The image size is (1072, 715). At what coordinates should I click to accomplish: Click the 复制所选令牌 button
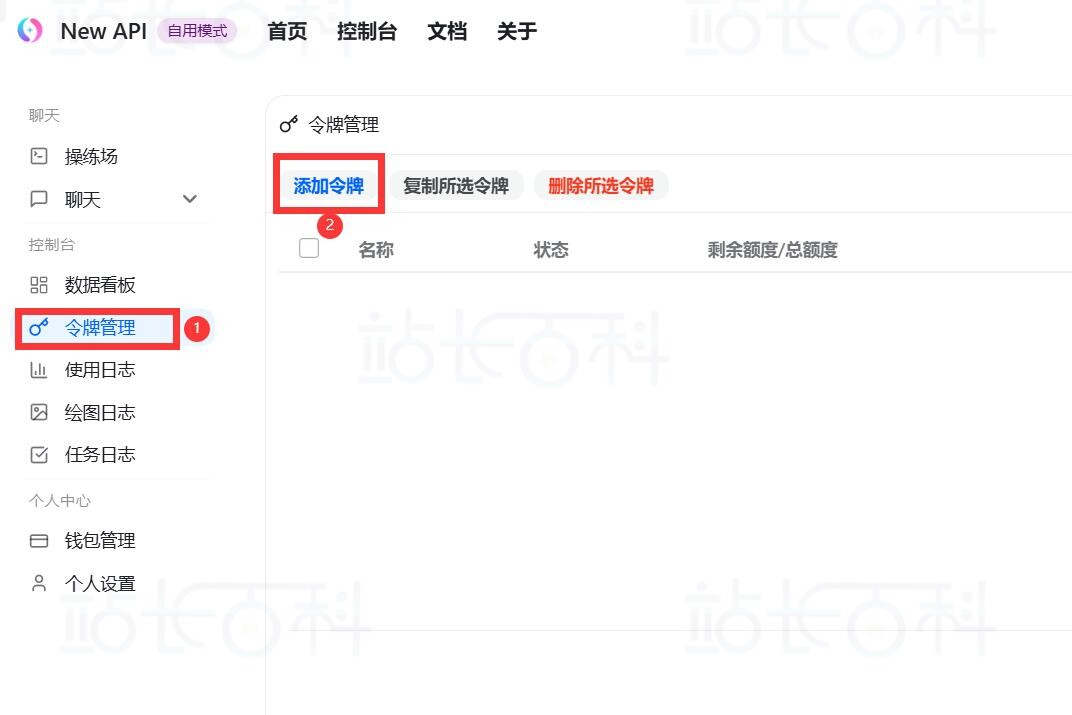456,185
